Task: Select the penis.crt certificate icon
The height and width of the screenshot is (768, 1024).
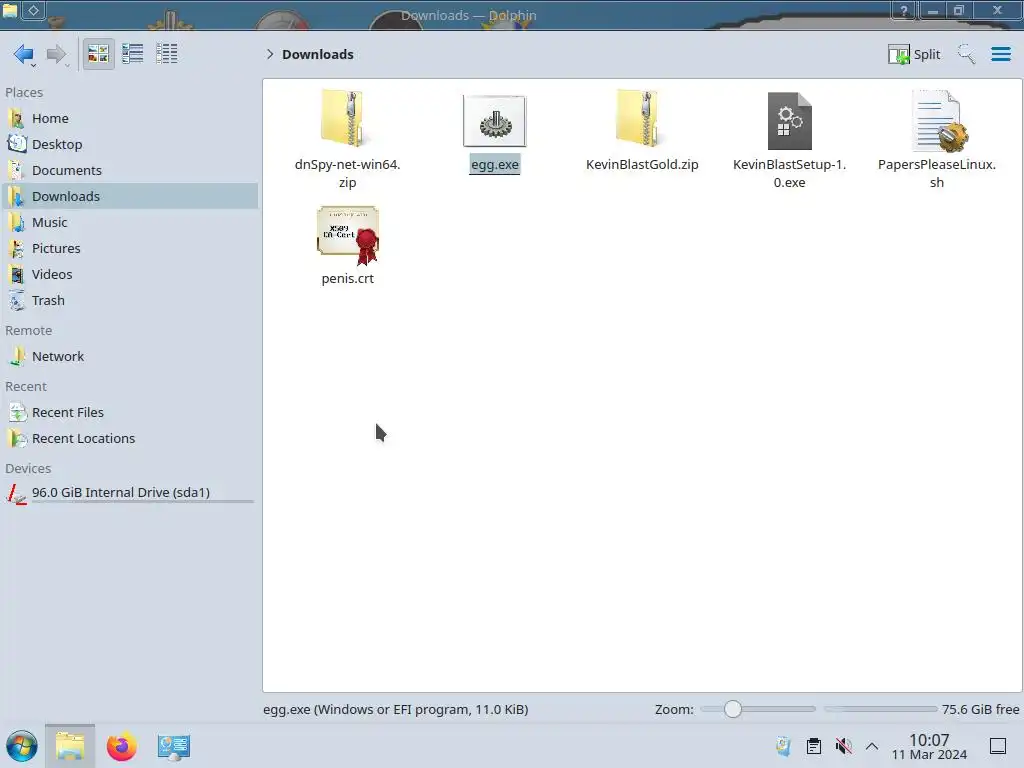Action: coord(348,236)
